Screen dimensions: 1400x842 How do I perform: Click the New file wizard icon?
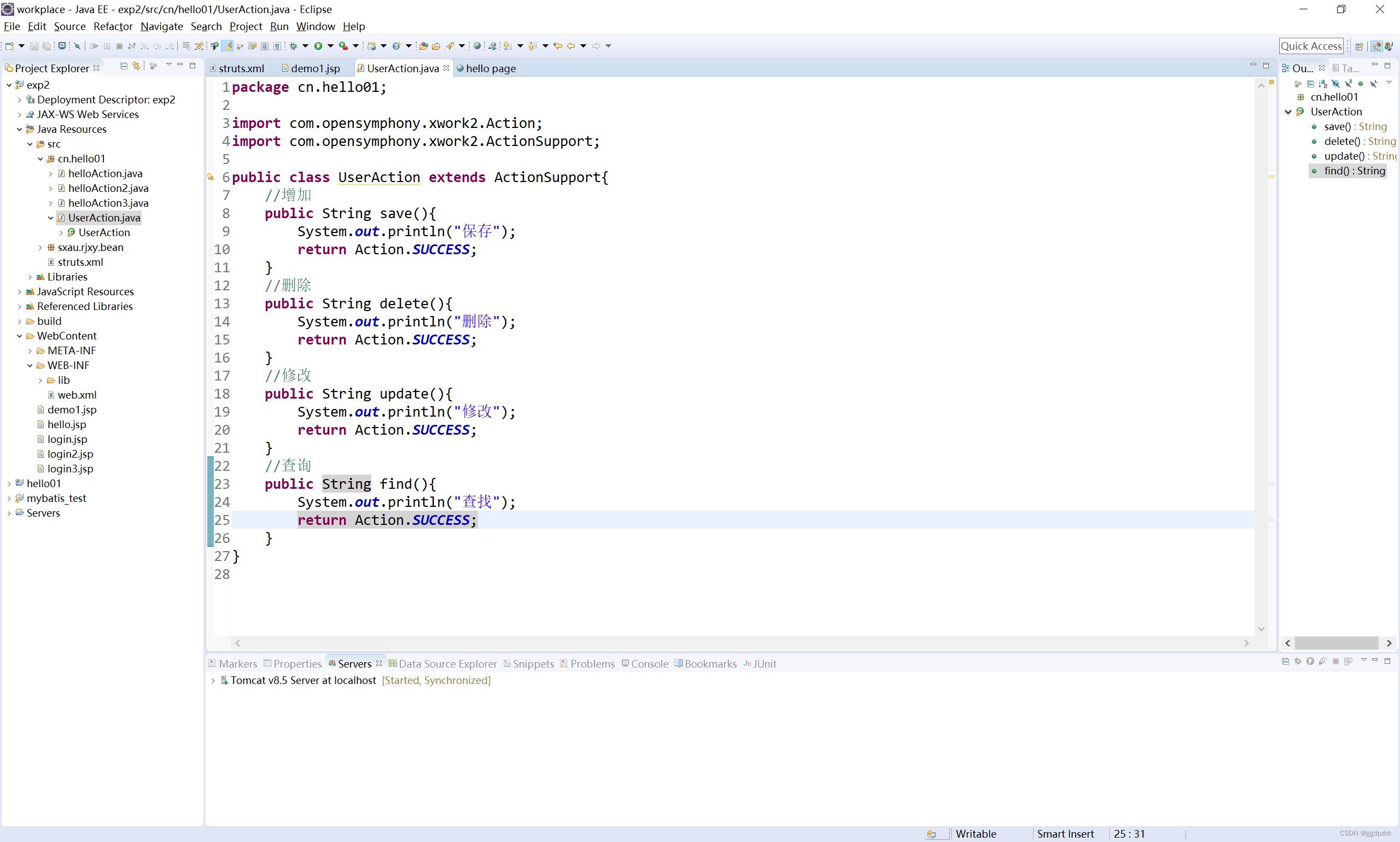9,46
